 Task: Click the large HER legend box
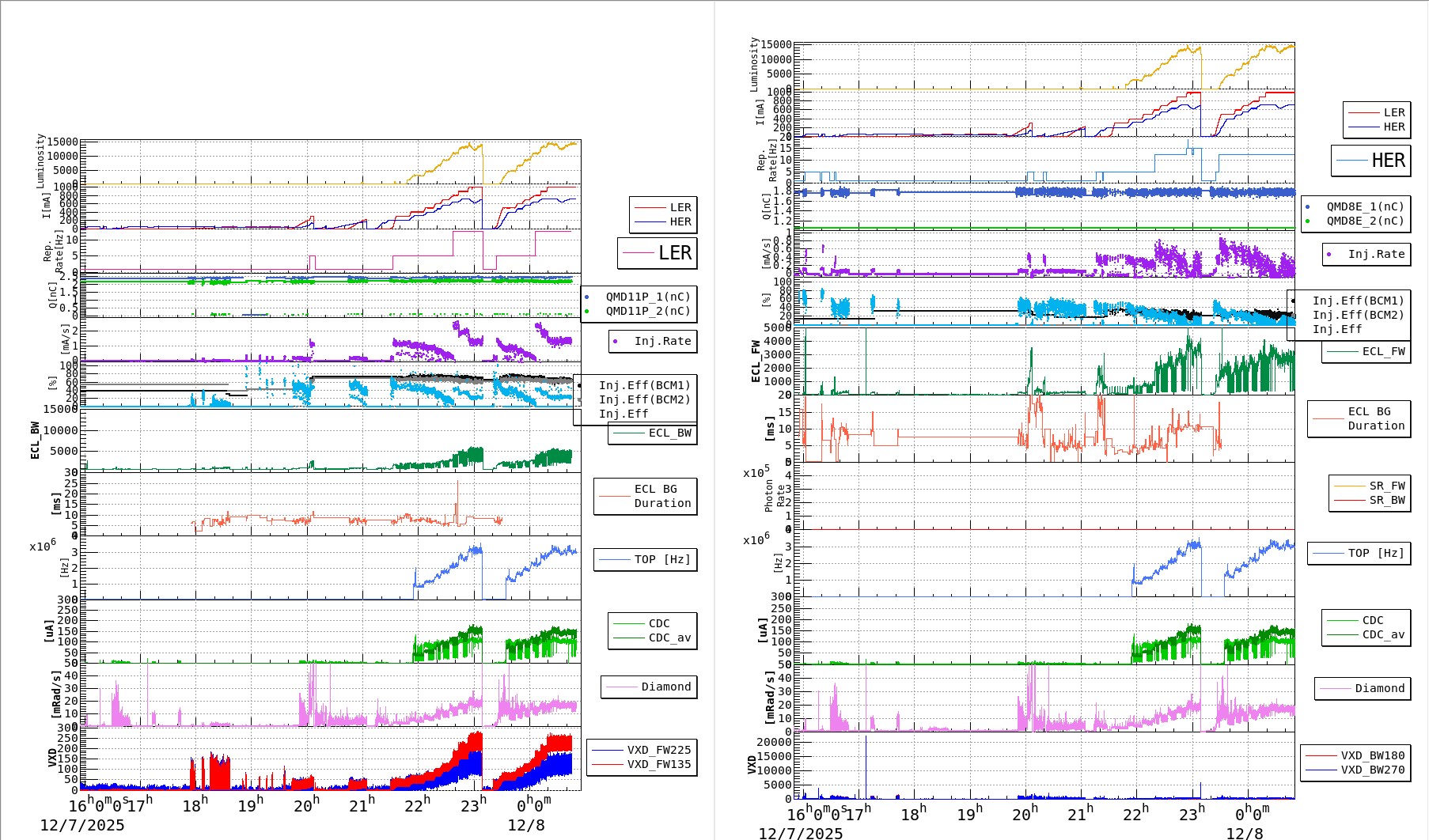[x=1371, y=161]
